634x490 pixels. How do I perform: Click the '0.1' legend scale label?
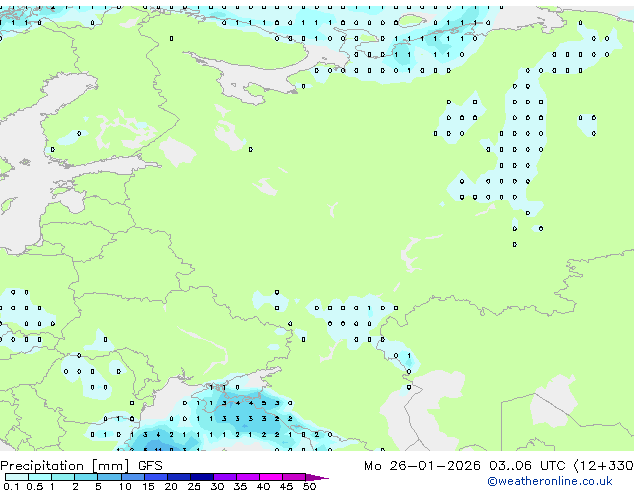tap(11, 486)
